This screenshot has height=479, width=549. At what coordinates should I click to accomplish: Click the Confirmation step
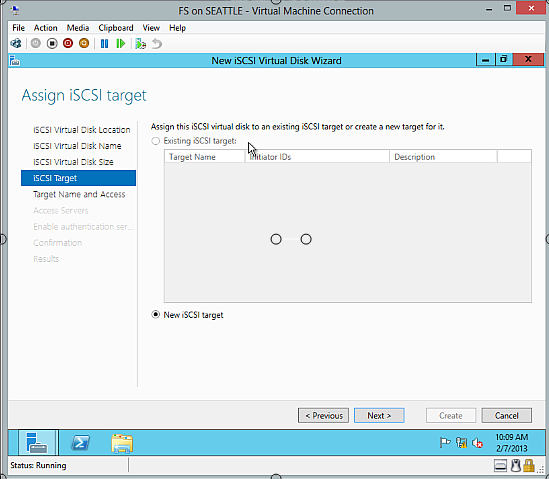(x=57, y=243)
